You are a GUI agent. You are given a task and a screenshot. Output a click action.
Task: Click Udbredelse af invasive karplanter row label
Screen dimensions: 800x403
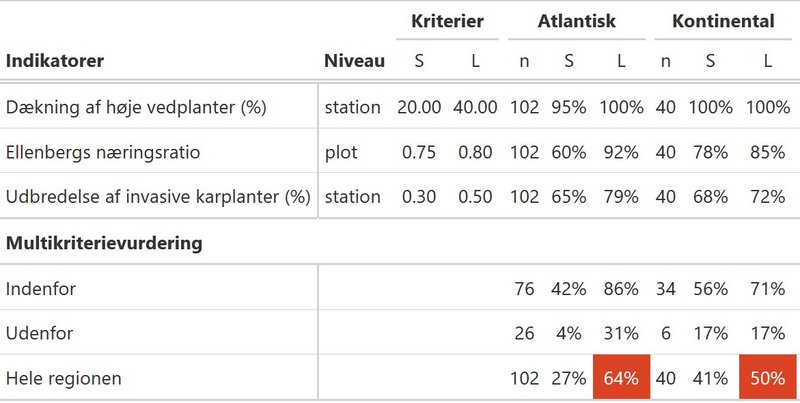[x=158, y=196]
